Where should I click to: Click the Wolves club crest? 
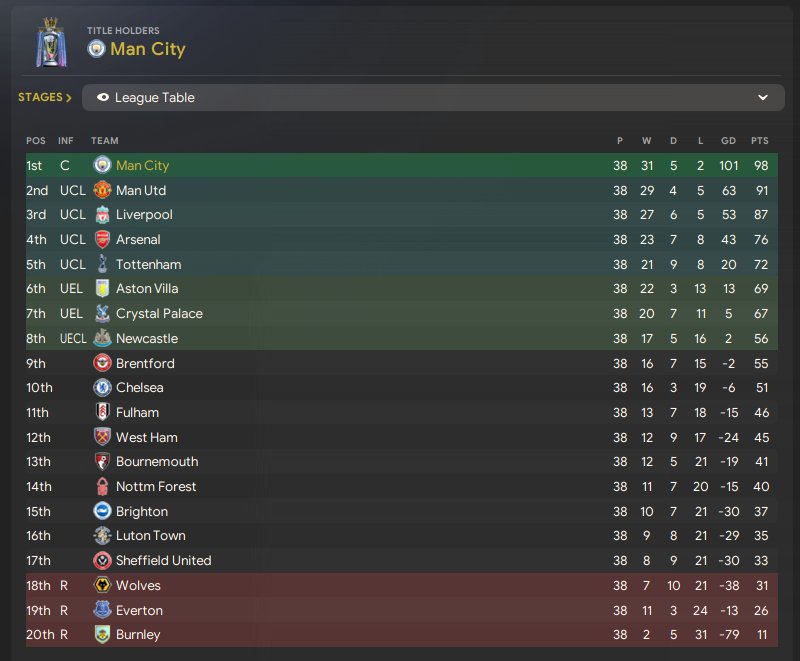pyautogui.click(x=103, y=585)
